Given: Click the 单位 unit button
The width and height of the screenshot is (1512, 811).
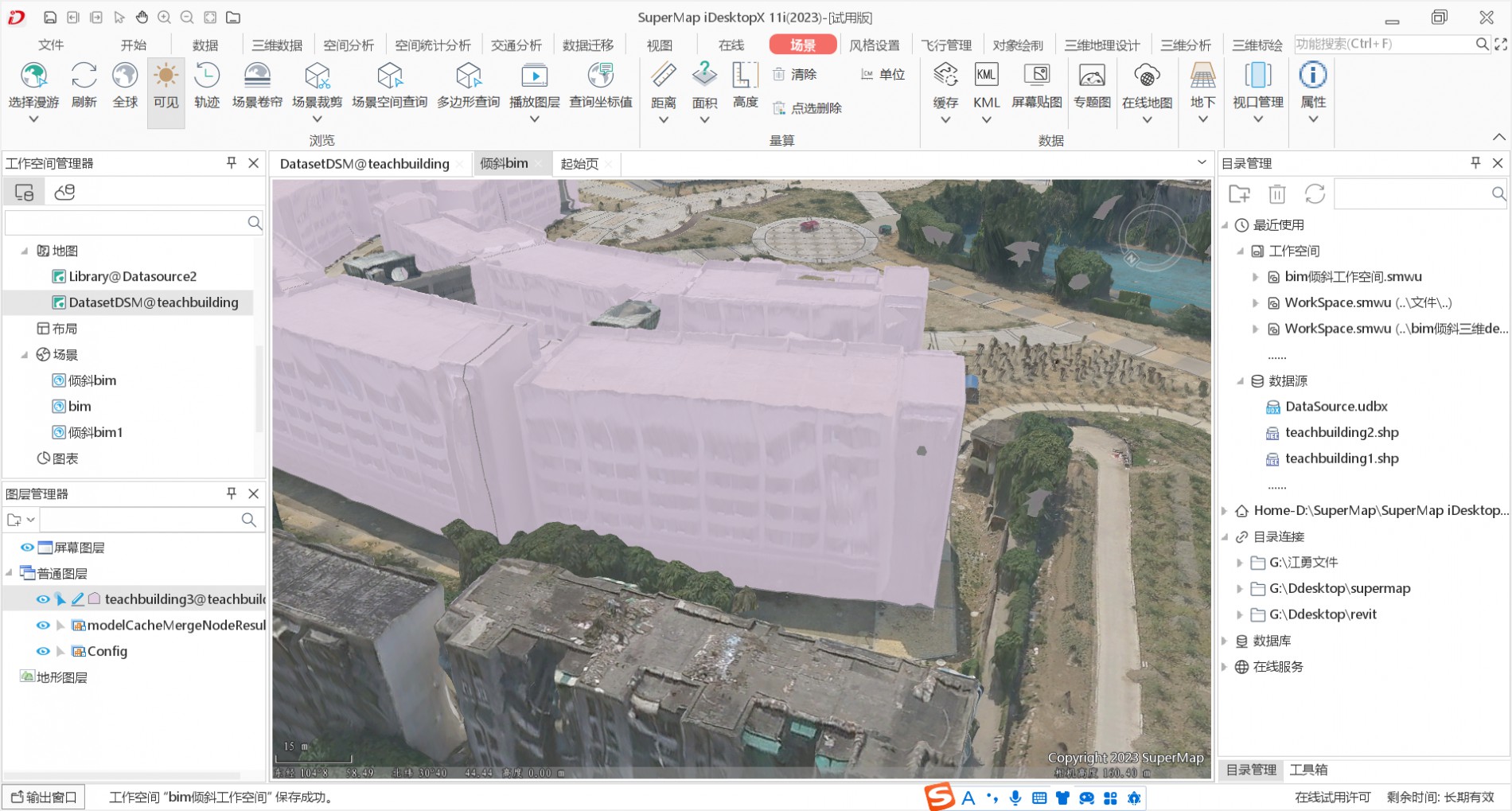Looking at the screenshot, I should pyautogui.click(x=883, y=74).
